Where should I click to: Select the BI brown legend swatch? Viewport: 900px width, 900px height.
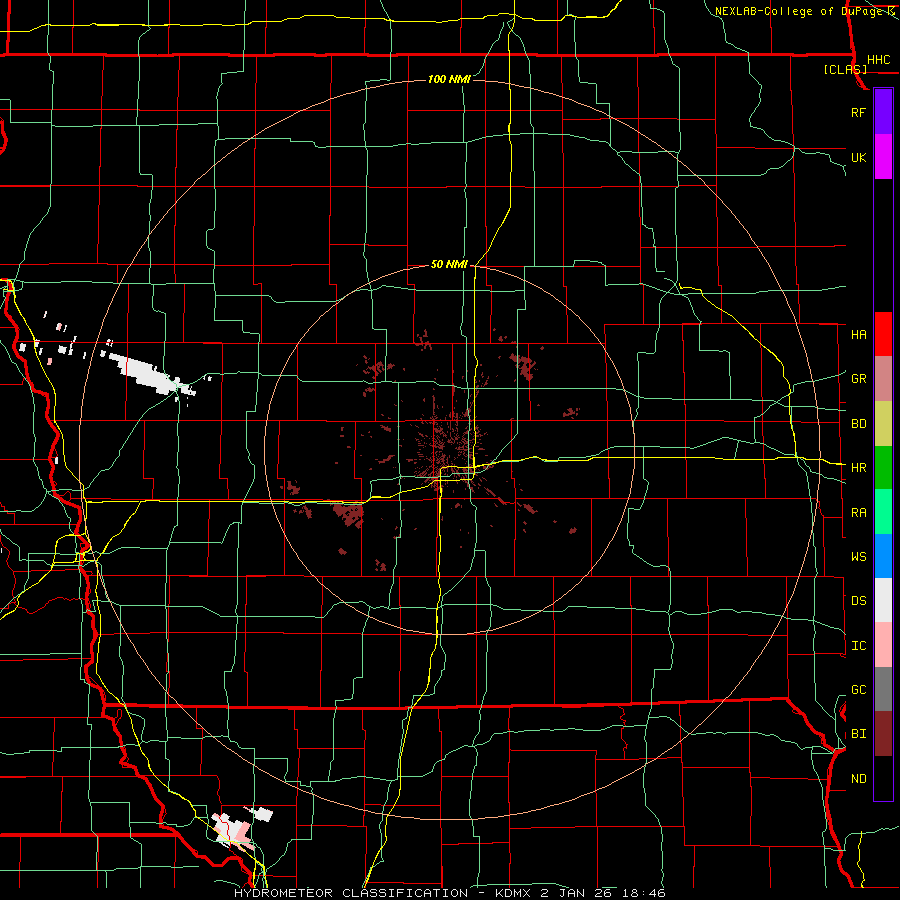[x=883, y=734]
